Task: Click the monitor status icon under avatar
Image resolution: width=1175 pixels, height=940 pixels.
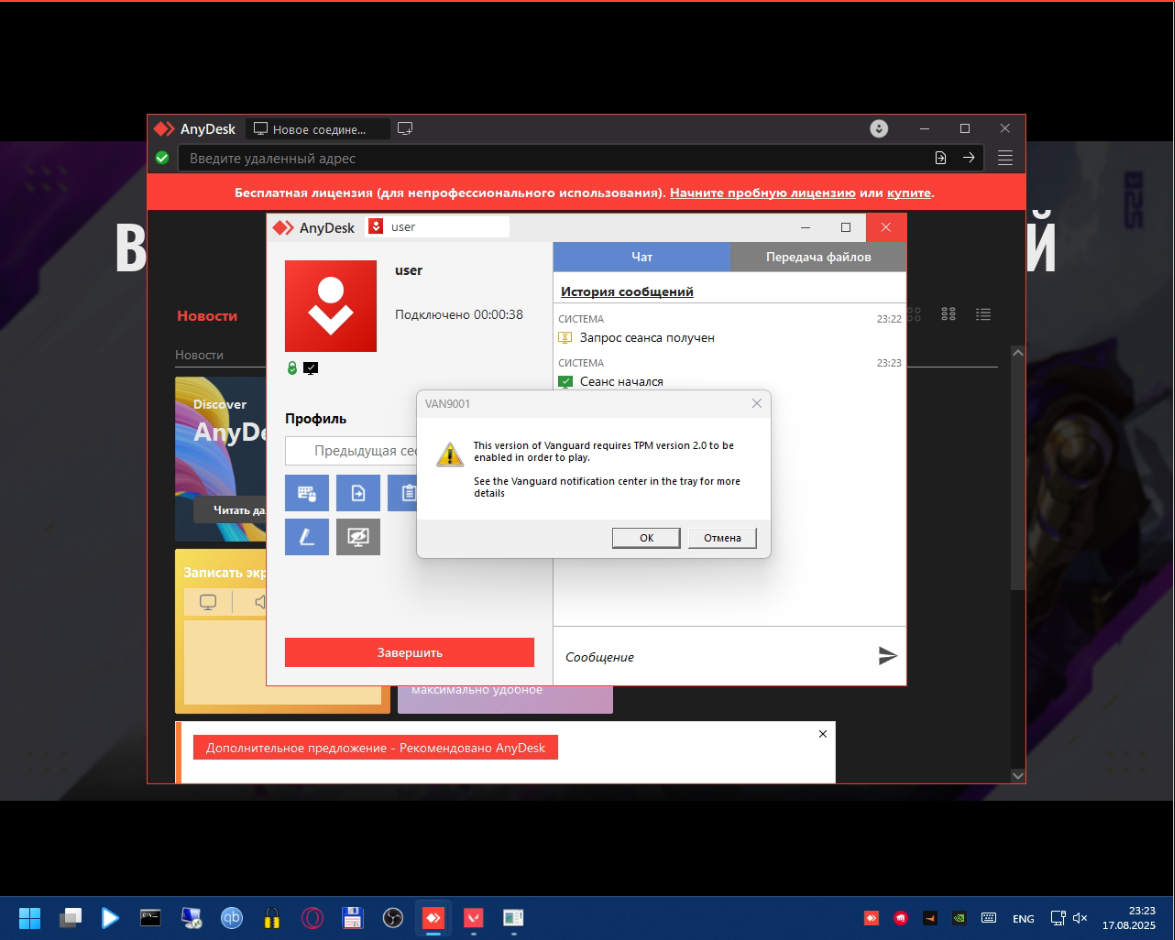Action: (310, 368)
